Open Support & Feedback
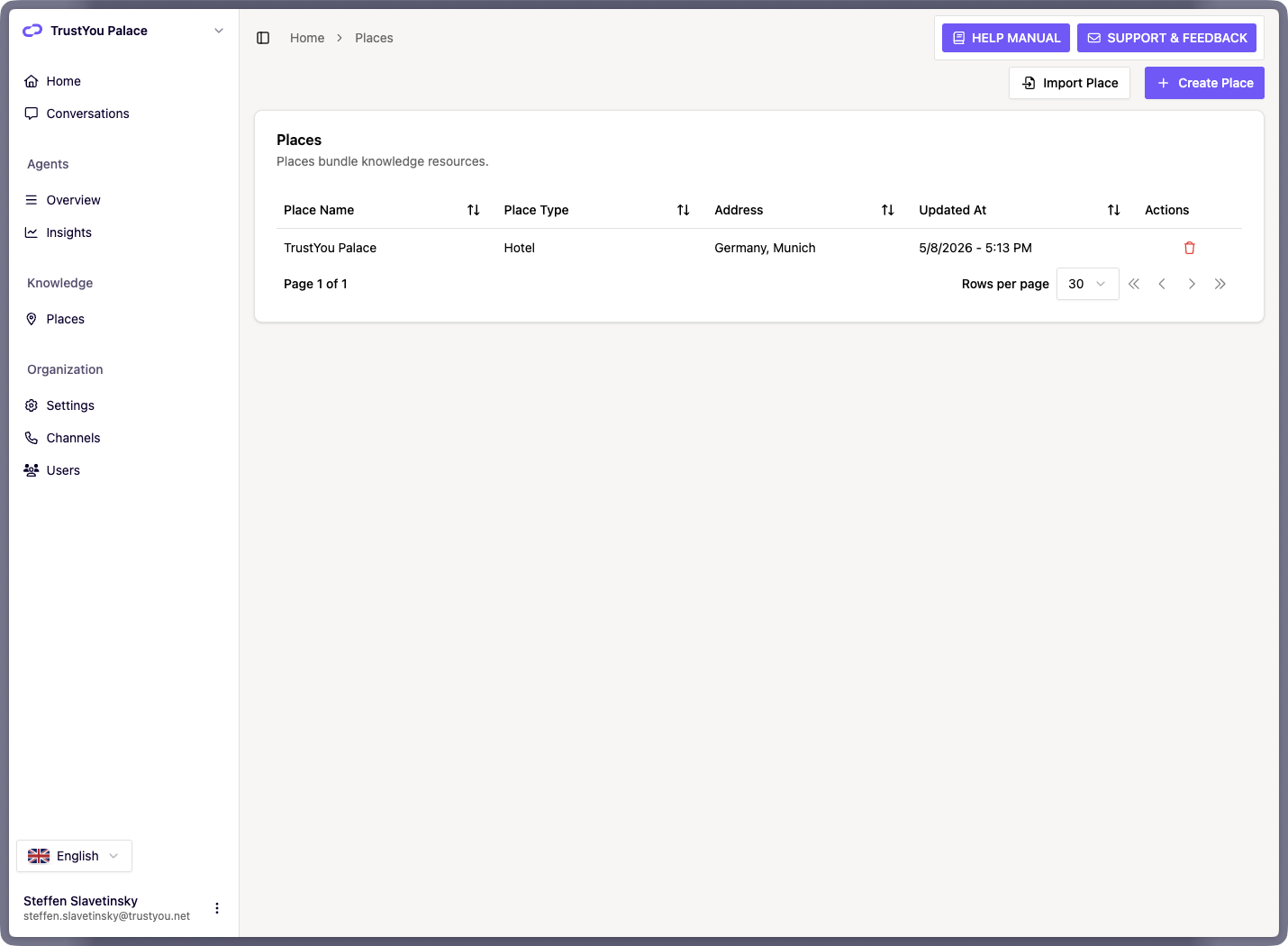The height and width of the screenshot is (946, 1288). (x=1166, y=38)
